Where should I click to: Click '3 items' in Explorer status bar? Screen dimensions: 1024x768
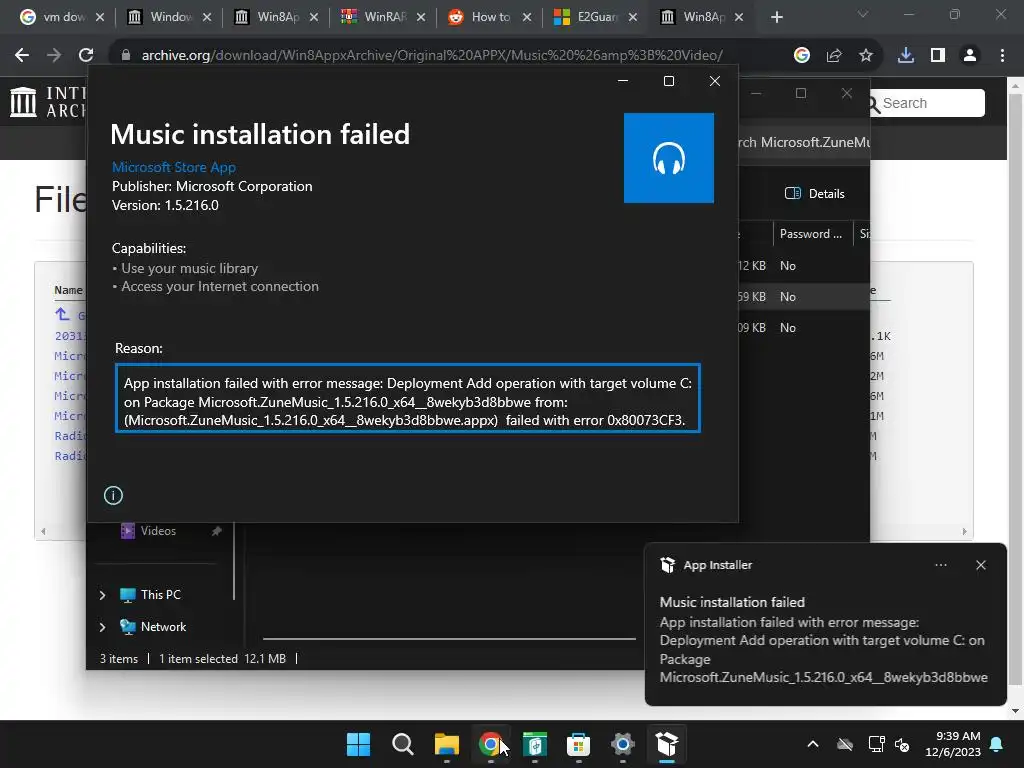click(119, 659)
